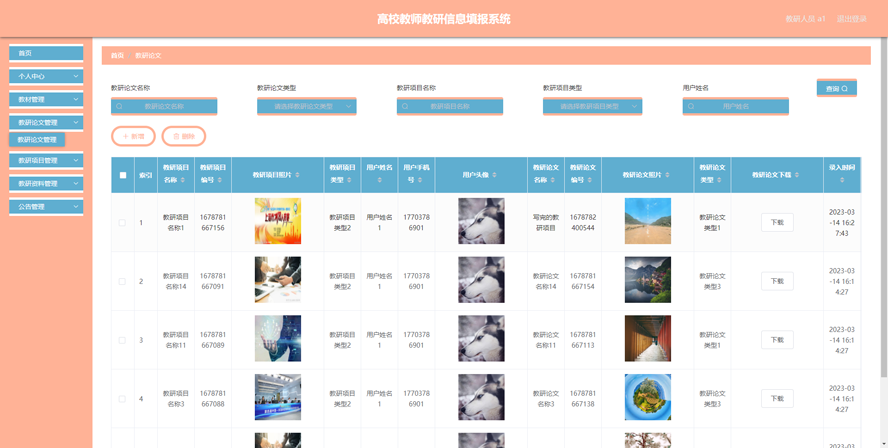
Task: Check the row 3 checkbox
Action: (122, 340)
